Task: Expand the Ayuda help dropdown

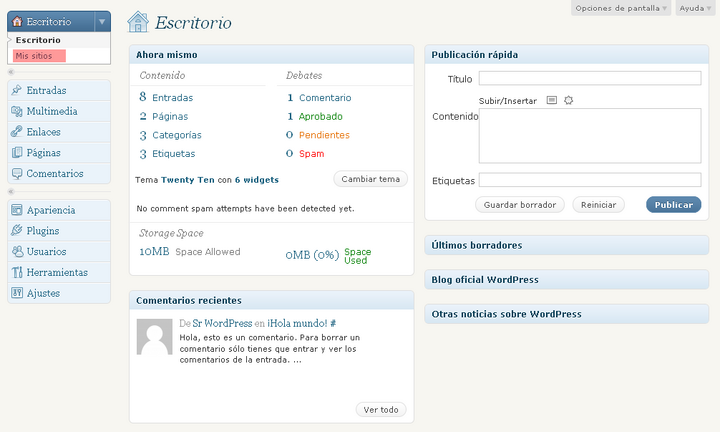Action: pyautogui.click(x=695, y=8)
